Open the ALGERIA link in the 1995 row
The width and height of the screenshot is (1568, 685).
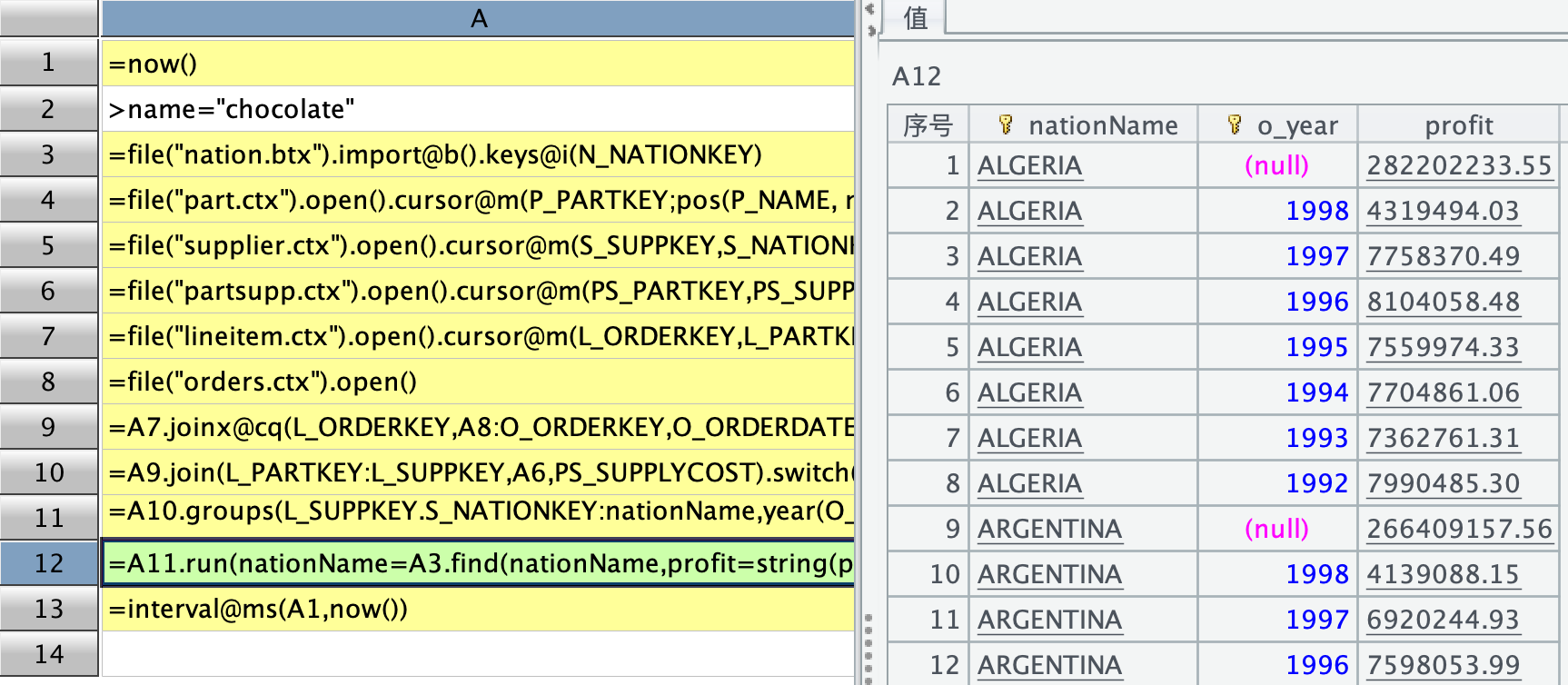(x=1029, y=347)
